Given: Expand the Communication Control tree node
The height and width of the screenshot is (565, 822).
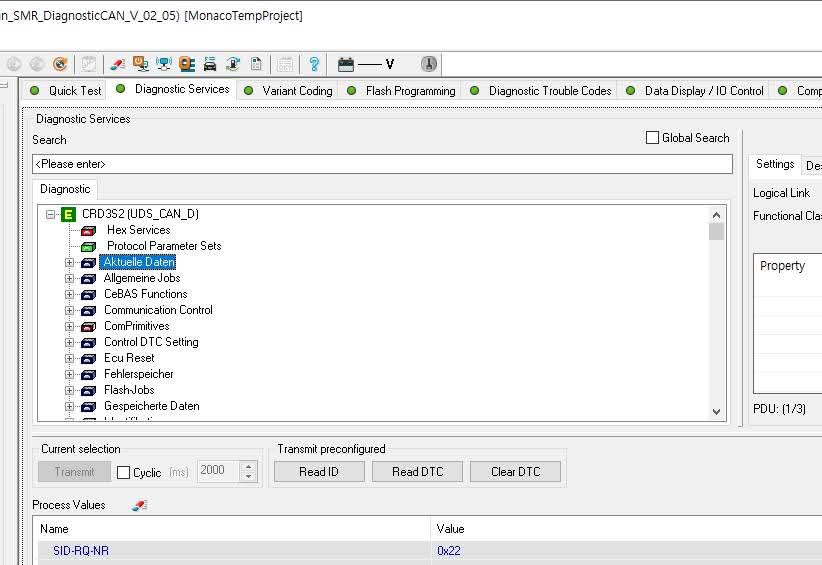Looking at the screenshot, I should point(69,310).
